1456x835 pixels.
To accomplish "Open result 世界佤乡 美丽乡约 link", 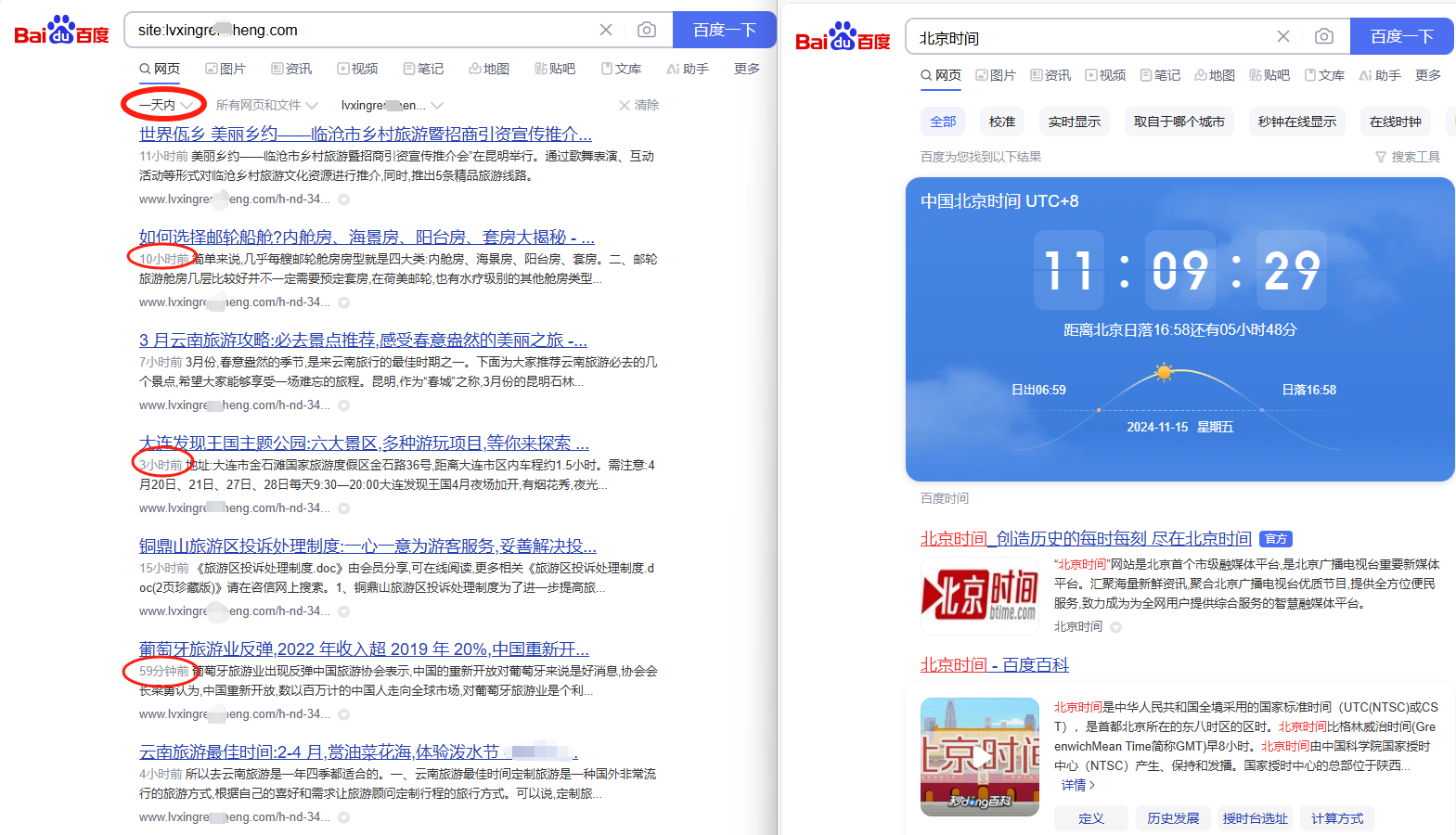I will click(x=366, y=134).
